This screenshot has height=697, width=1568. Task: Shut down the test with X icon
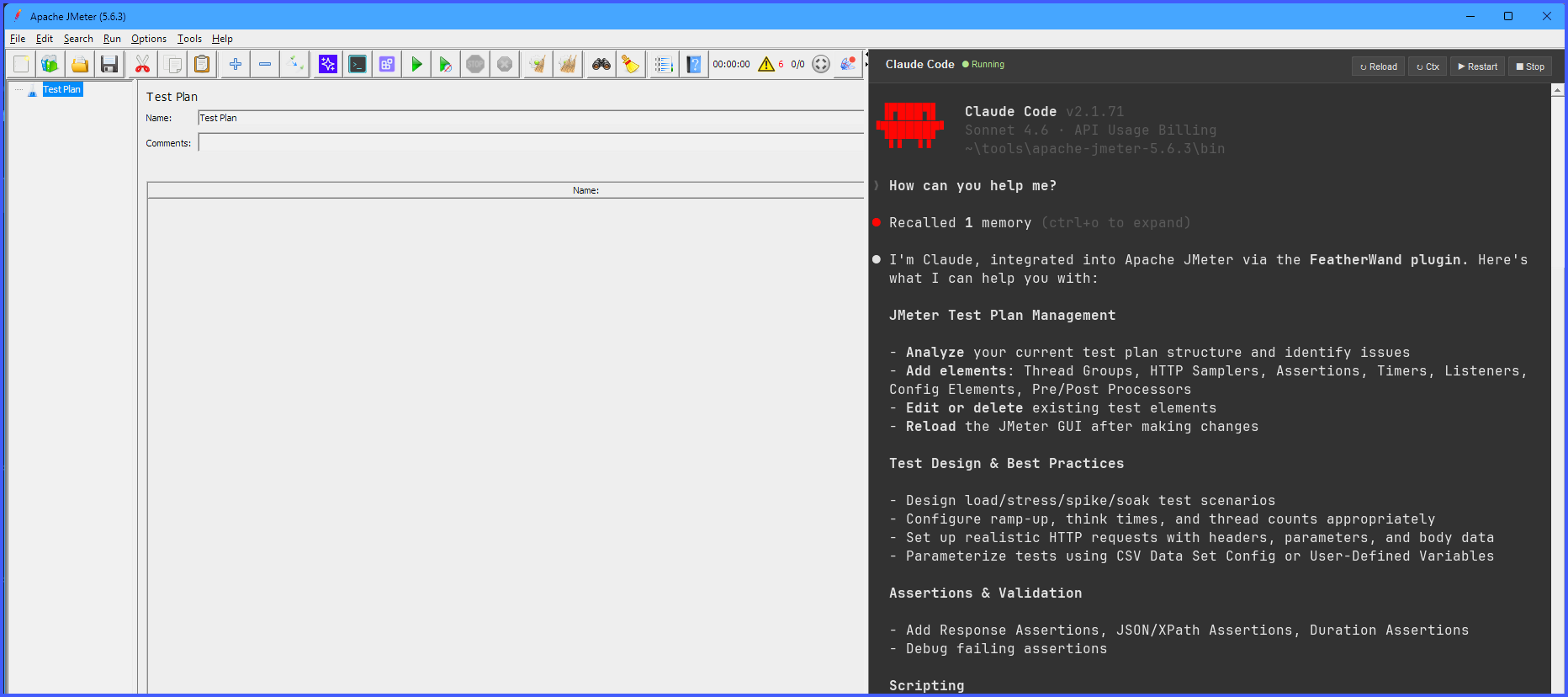(505, 64)
